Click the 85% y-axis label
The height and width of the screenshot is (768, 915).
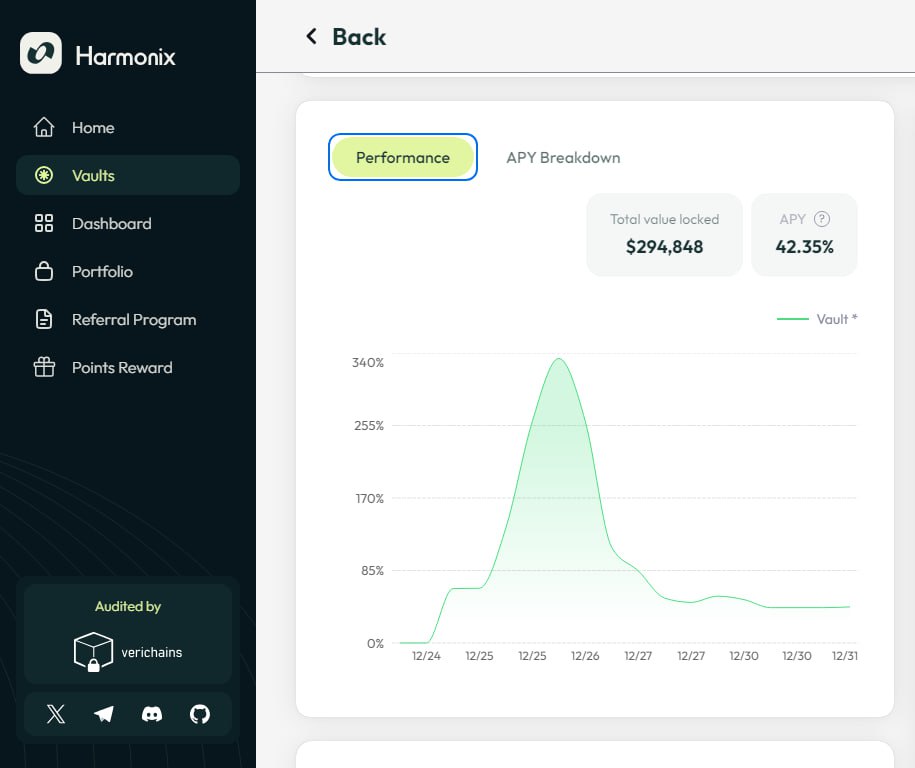372,570
